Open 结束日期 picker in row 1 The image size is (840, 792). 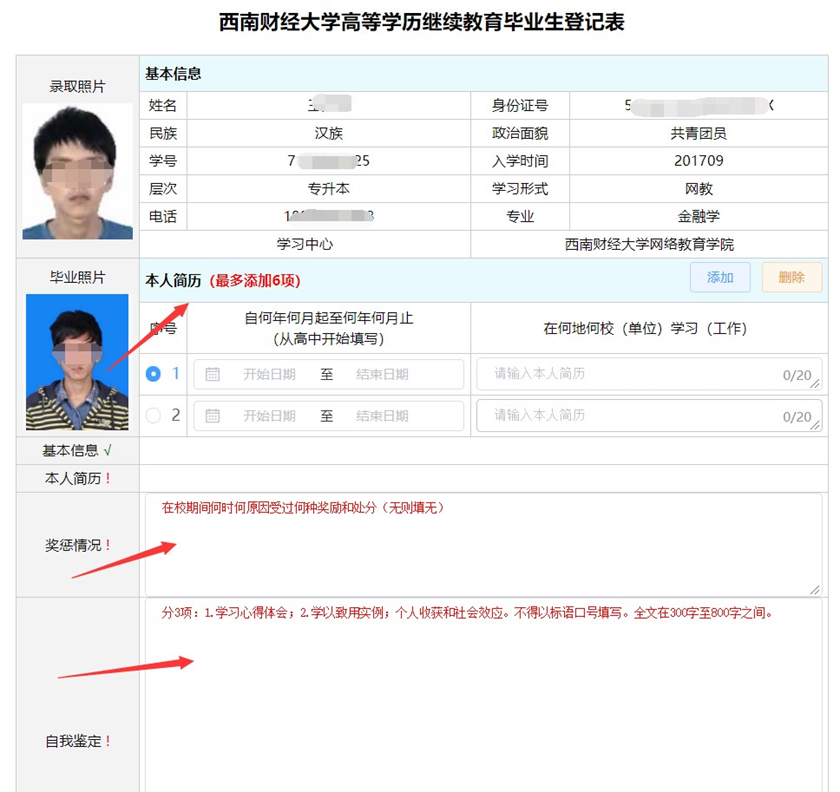coord(382,374)
